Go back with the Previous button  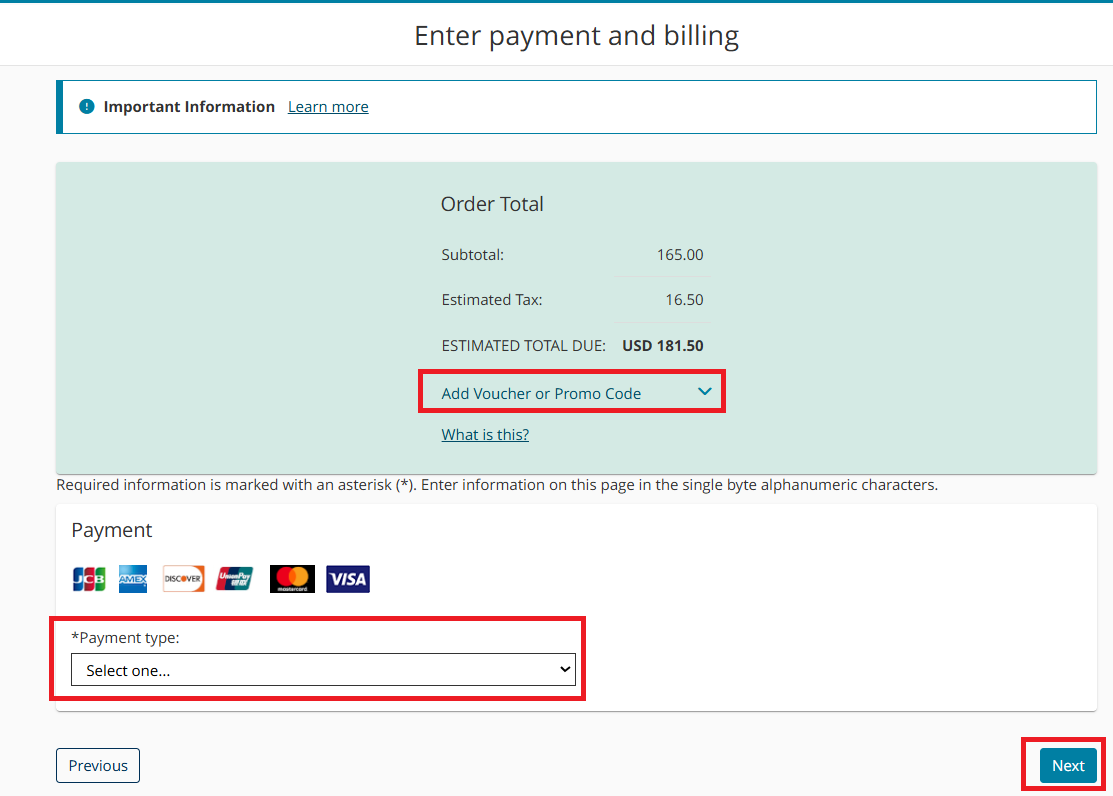[98, 766]
